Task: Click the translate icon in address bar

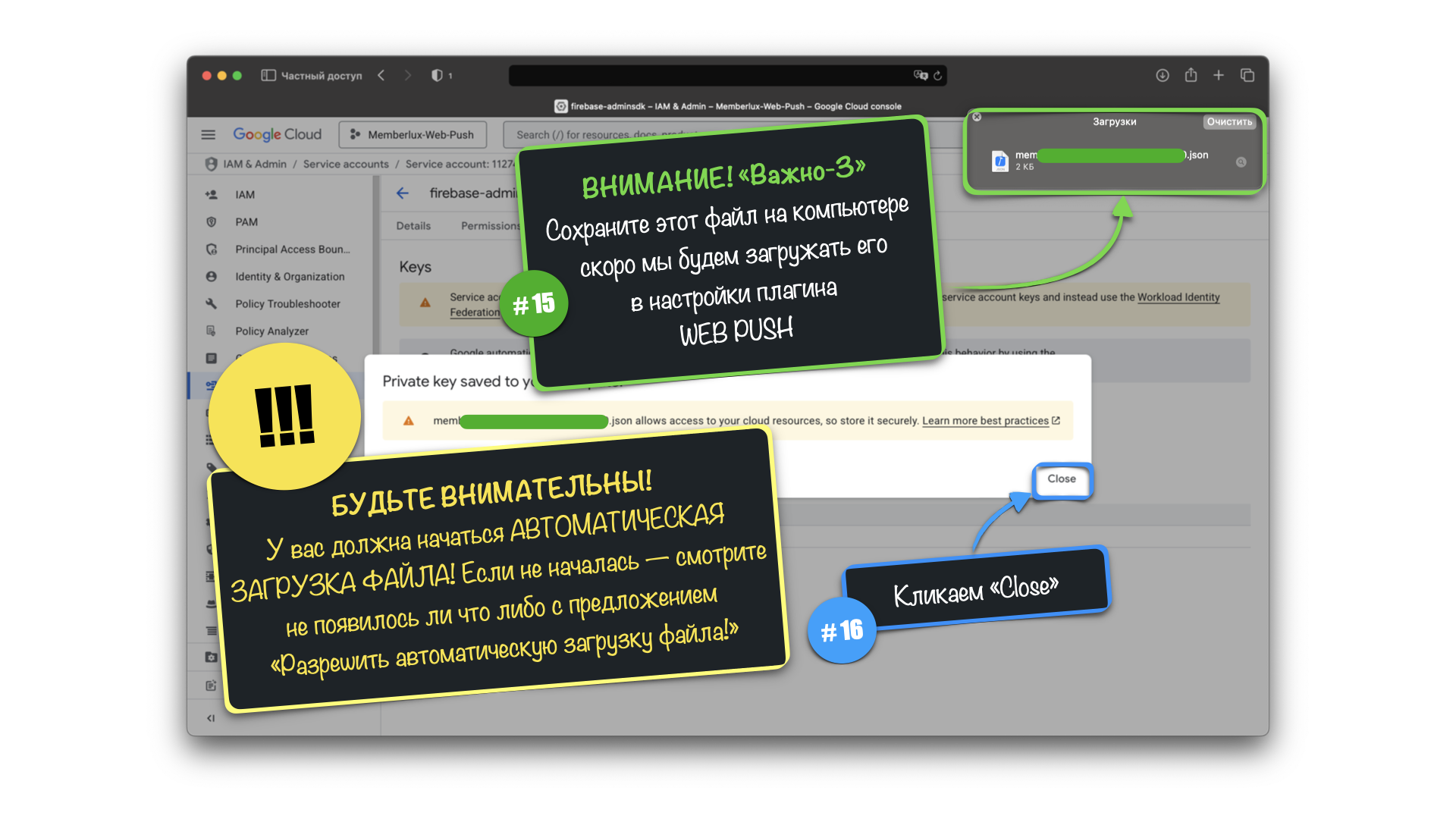Action: tap(920, 75)
